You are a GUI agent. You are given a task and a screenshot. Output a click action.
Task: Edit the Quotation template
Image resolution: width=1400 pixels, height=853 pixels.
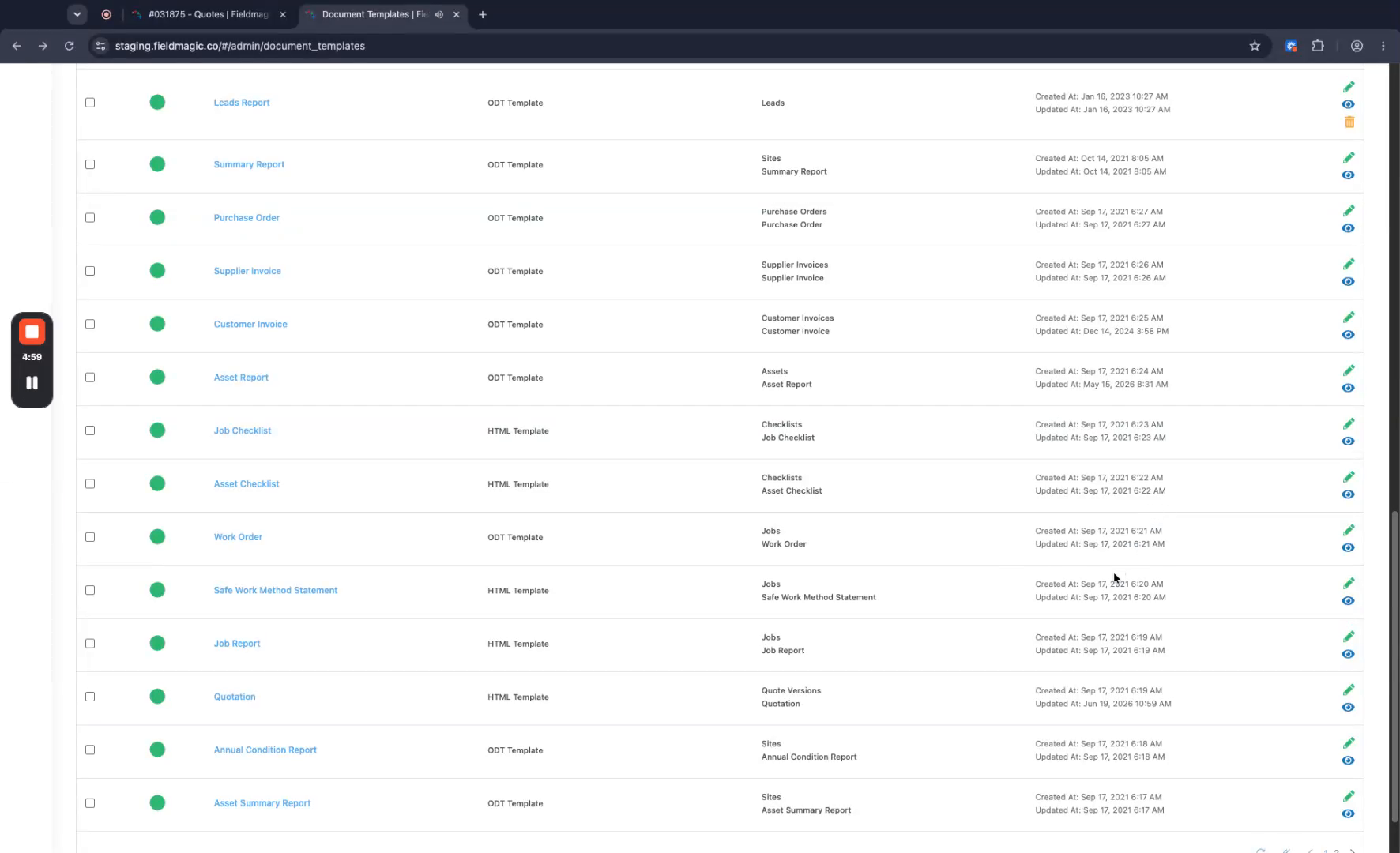click(1349, 690)
